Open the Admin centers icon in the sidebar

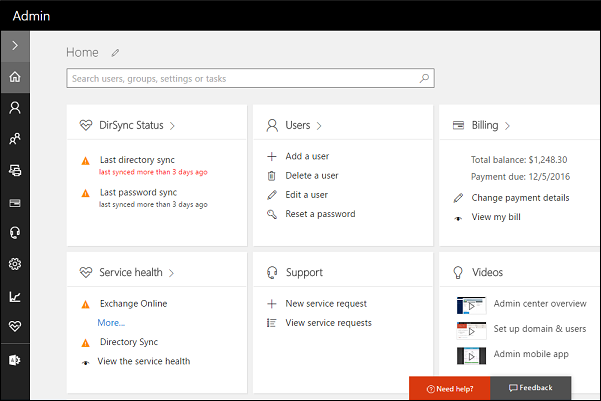pyautogui.click(x=15, y=359)
